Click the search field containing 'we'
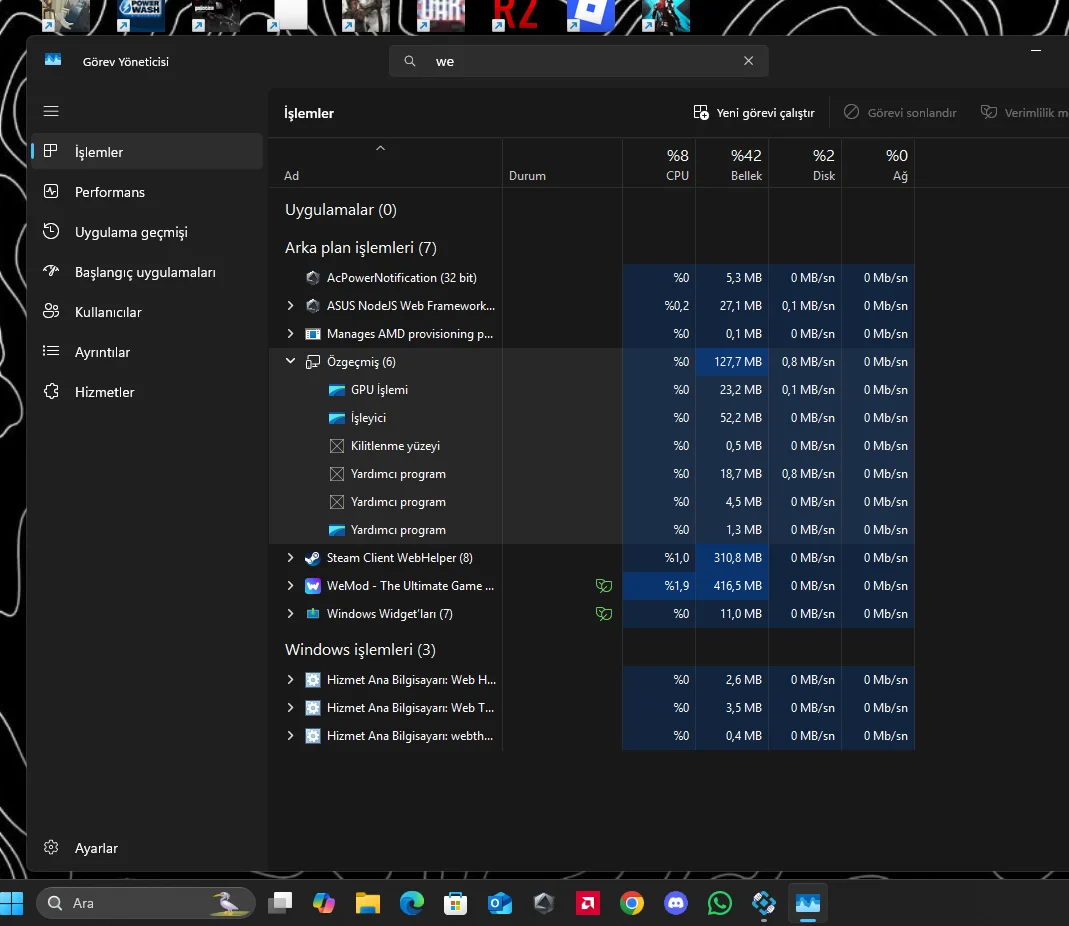 [579, 61]
